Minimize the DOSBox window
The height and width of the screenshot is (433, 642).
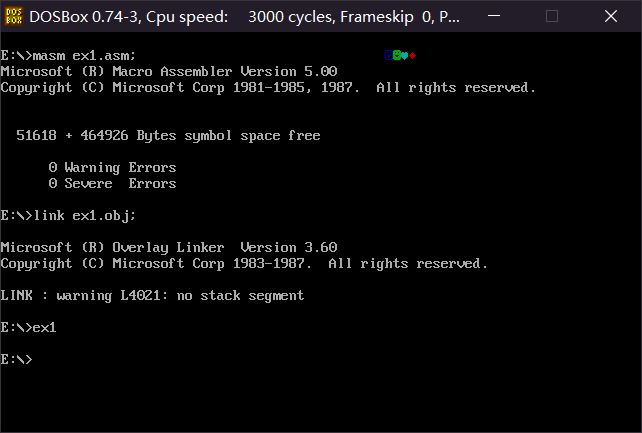(x=506, y=16)
